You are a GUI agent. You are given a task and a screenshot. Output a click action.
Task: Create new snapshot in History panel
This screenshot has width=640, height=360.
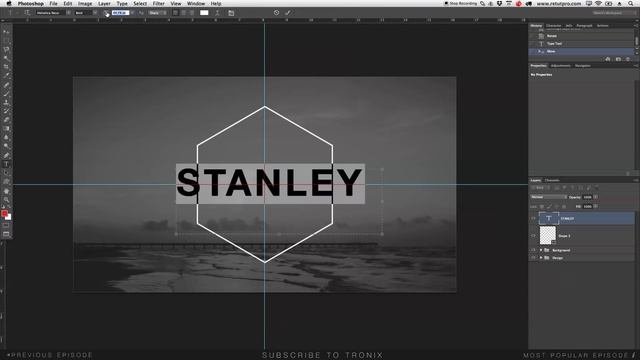point(618,59)
